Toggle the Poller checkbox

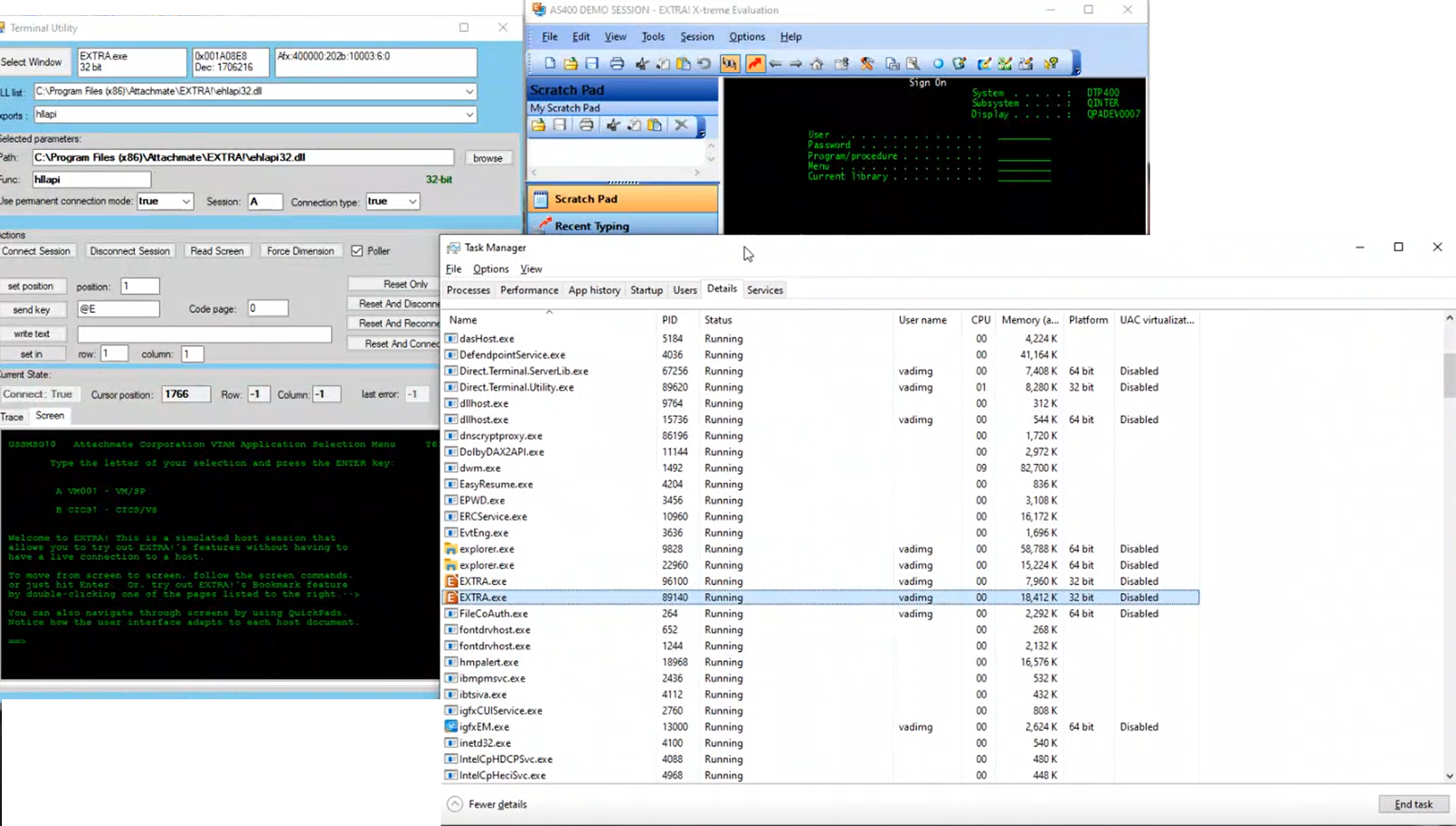pyautogui.click(x=357, y=251)
